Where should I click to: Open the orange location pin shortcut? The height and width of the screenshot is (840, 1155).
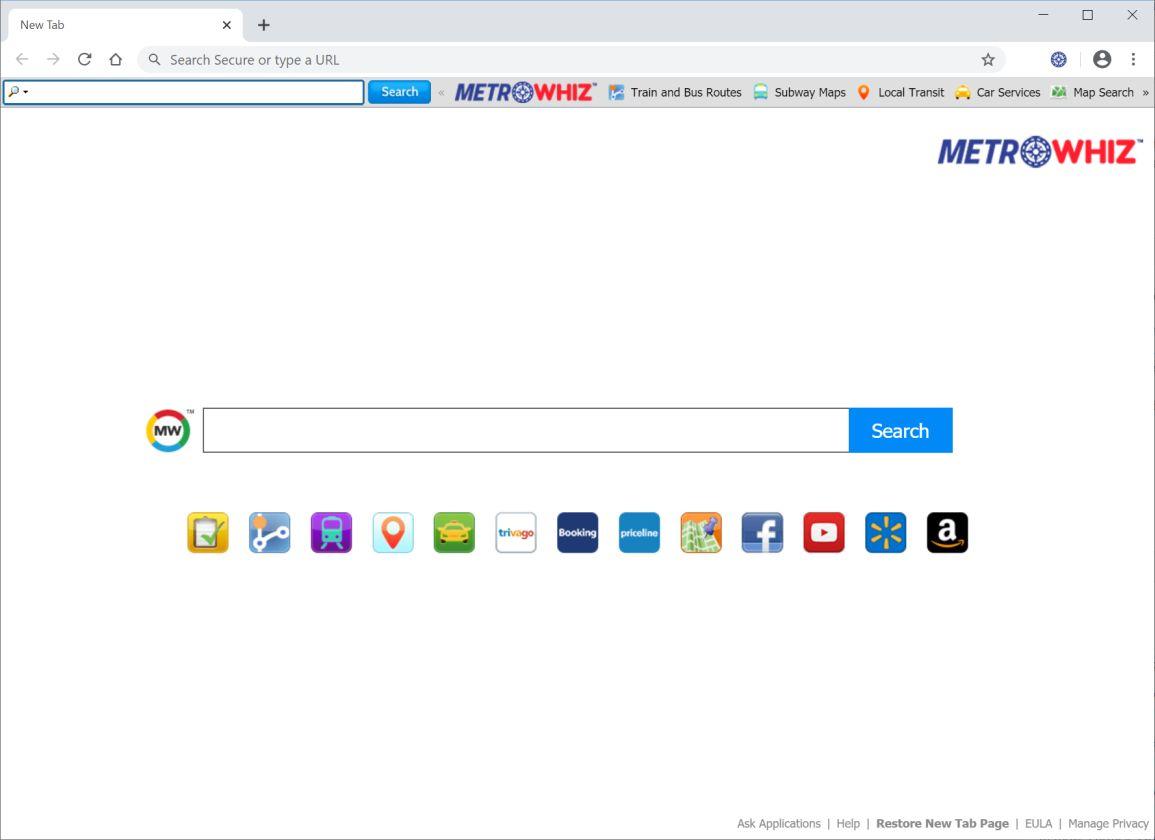393,532
